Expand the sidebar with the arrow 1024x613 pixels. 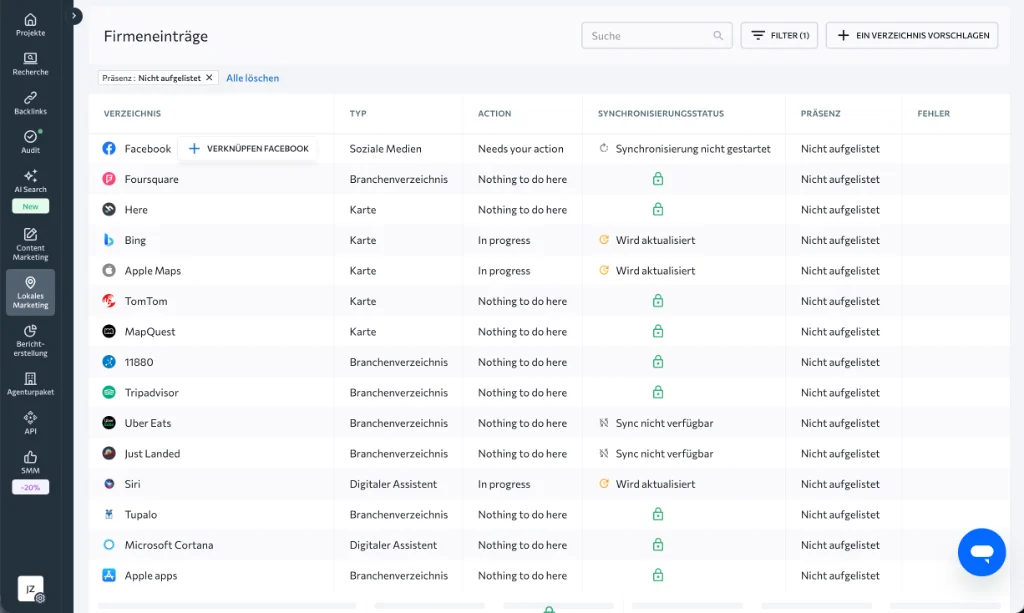(74, 16)
